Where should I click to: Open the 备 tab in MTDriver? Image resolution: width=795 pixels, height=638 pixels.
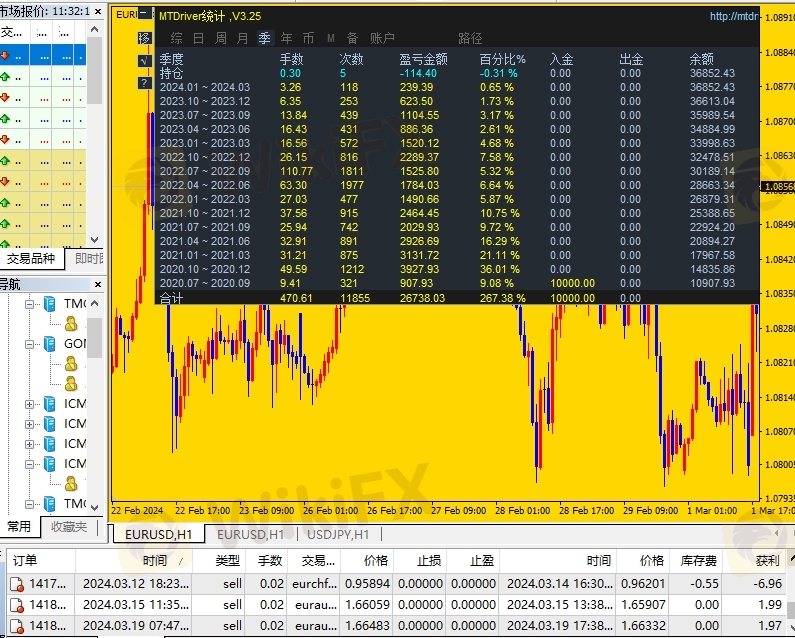click(352, 38)
